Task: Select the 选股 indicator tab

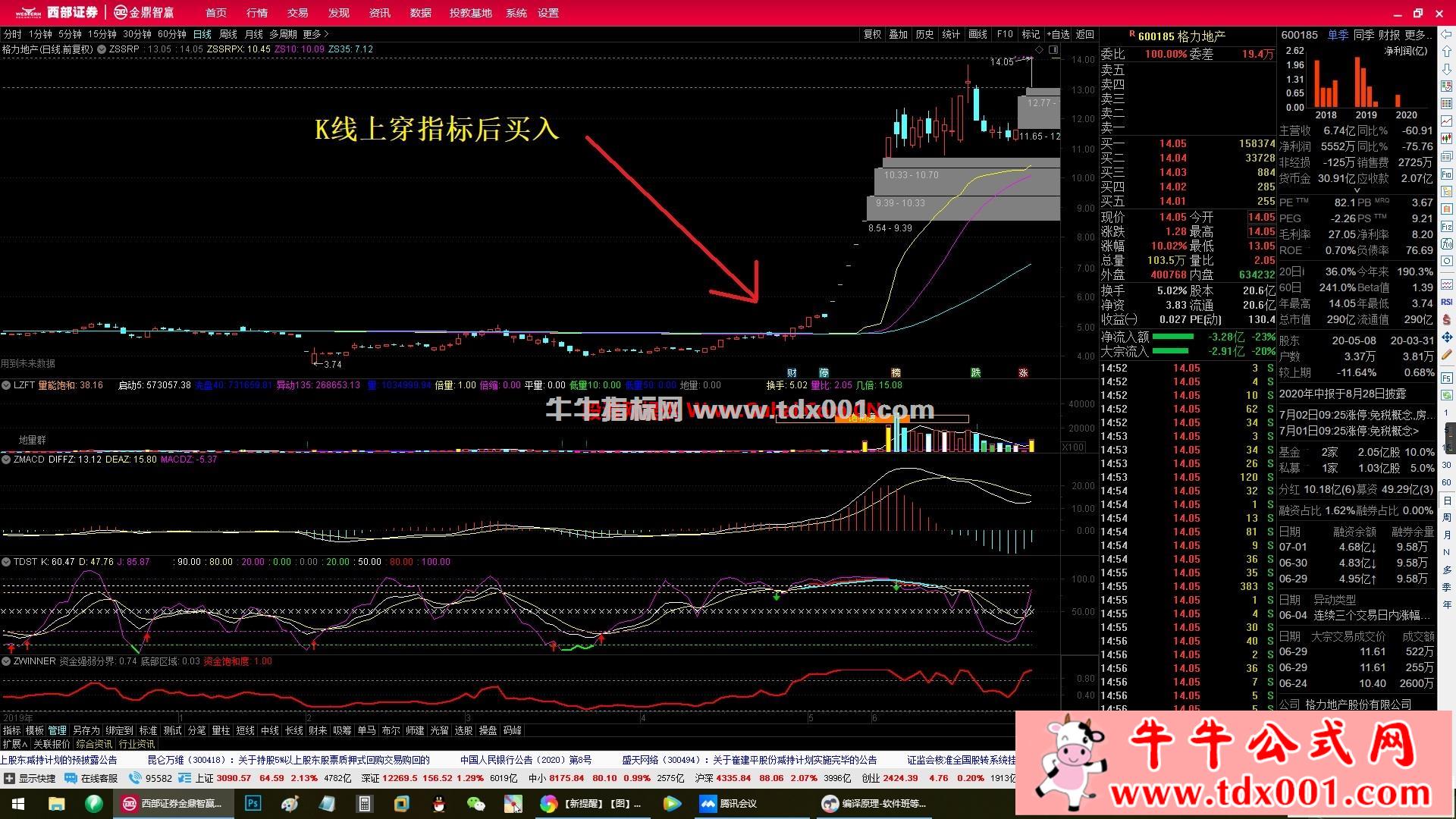Action: 463,730
